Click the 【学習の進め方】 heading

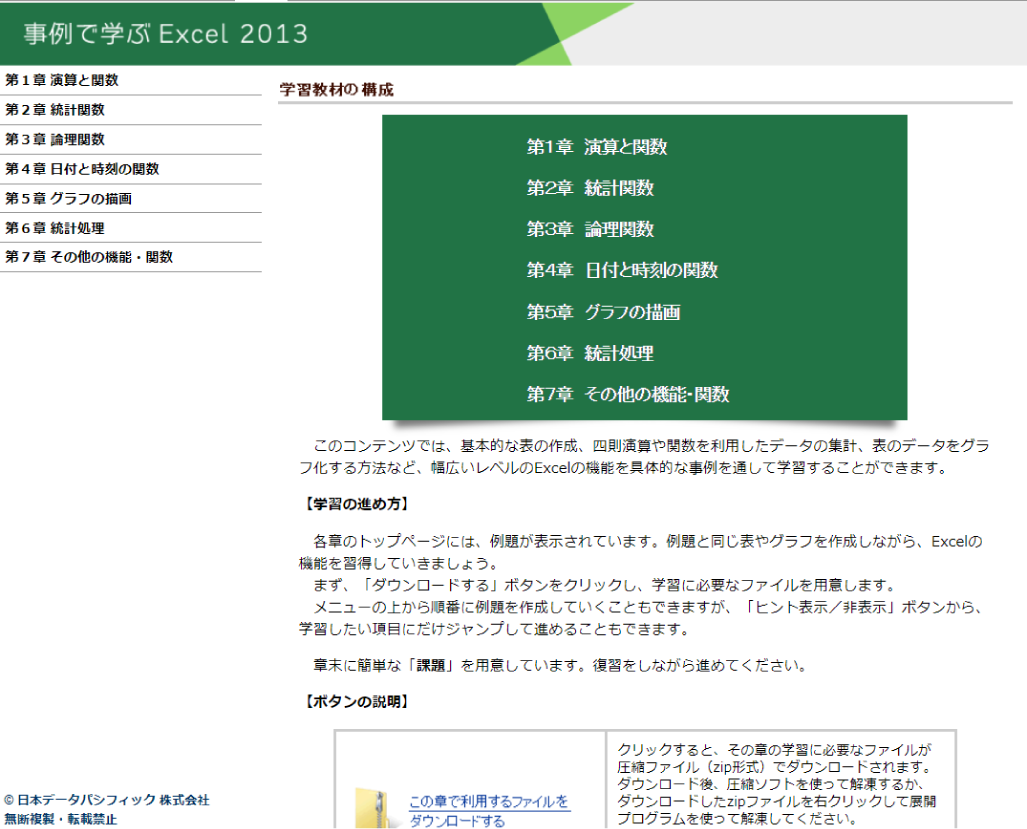[355, 503]
